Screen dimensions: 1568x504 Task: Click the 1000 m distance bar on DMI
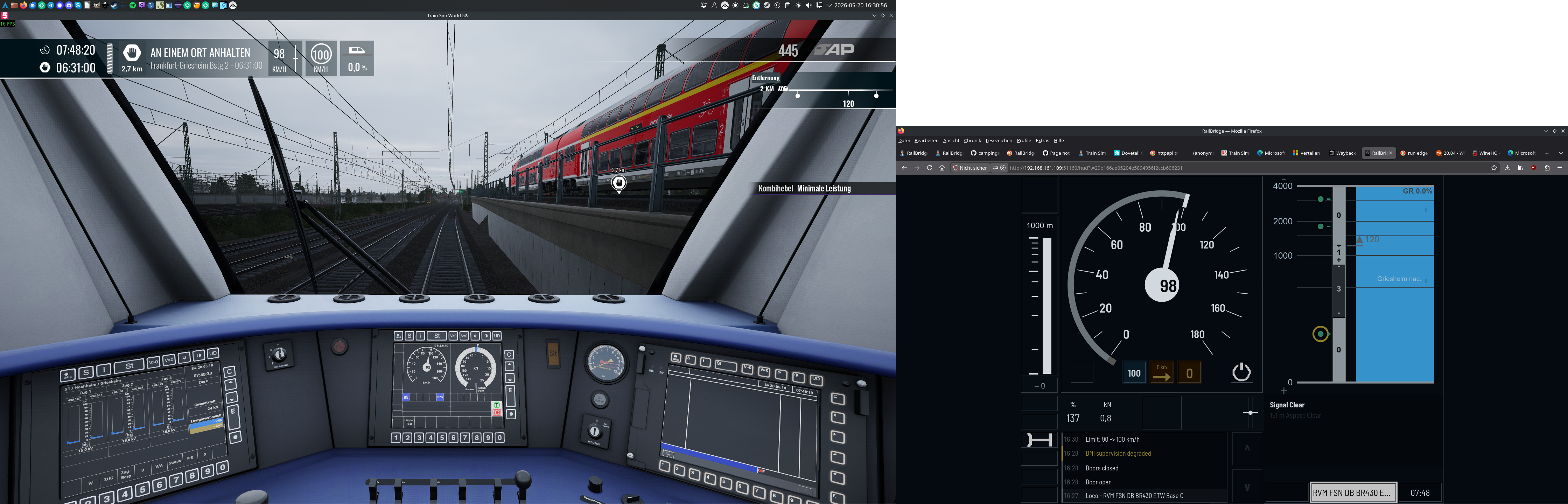tap(1047, 306)
